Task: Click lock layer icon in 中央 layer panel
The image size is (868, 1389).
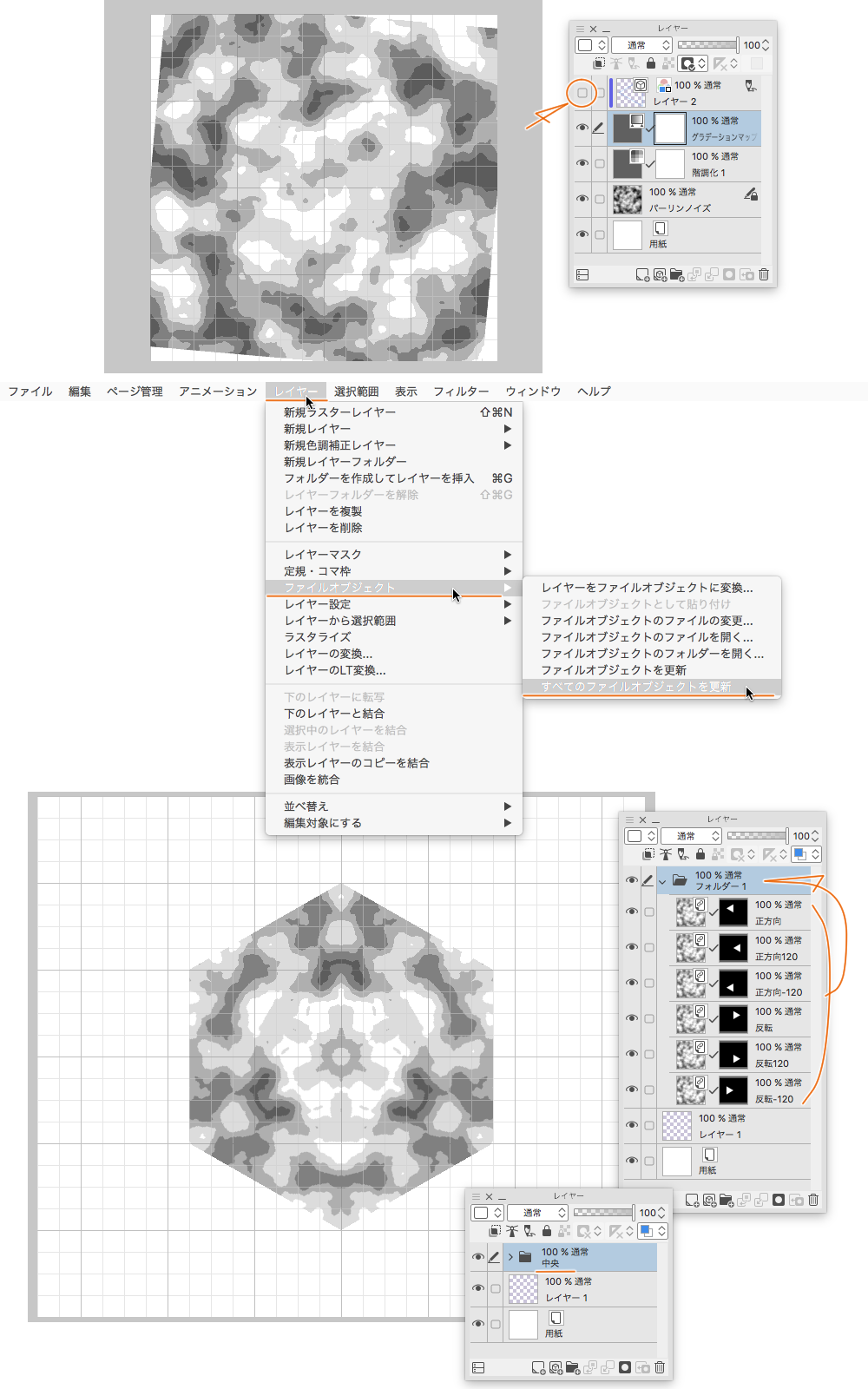Action: 547,1231
